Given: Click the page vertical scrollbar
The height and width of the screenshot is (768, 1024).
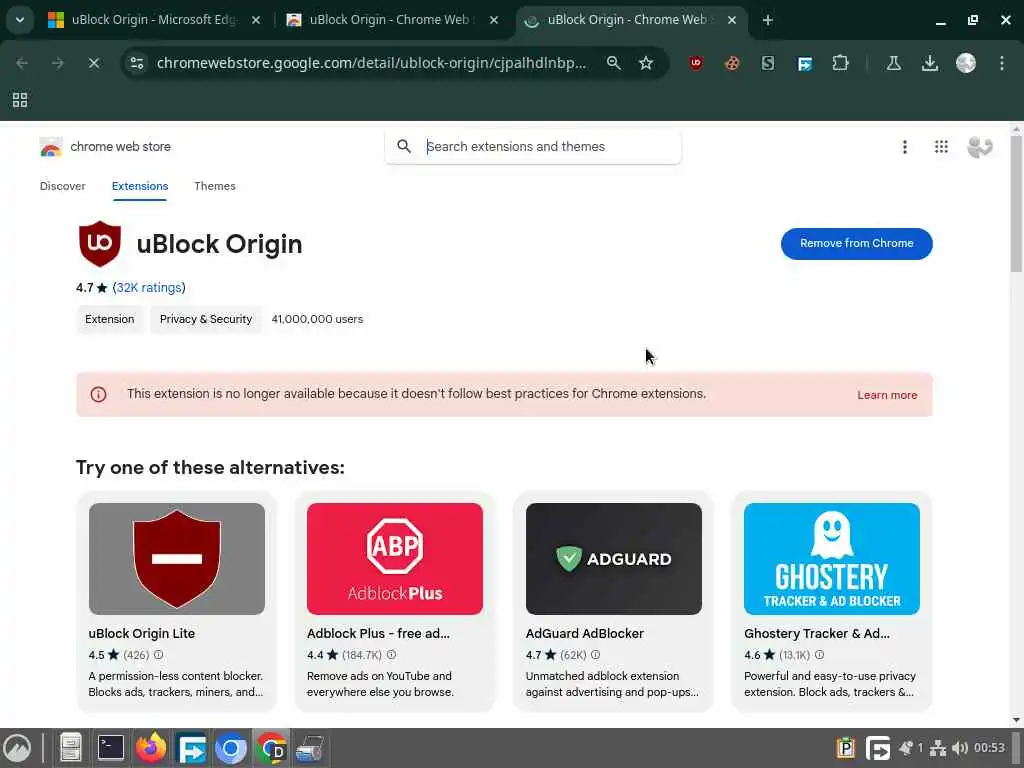Looking at the screenshot, I should [x=1016, y=202].
